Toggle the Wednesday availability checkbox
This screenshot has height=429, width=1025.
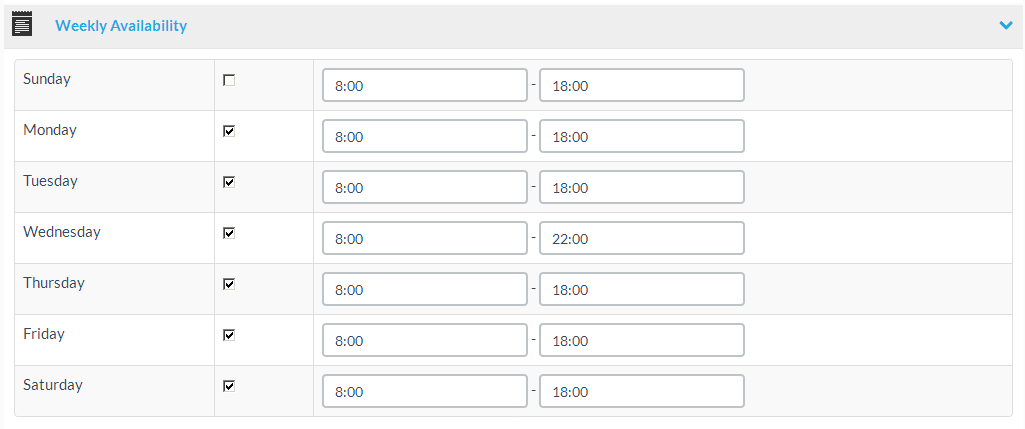point(229,233)
